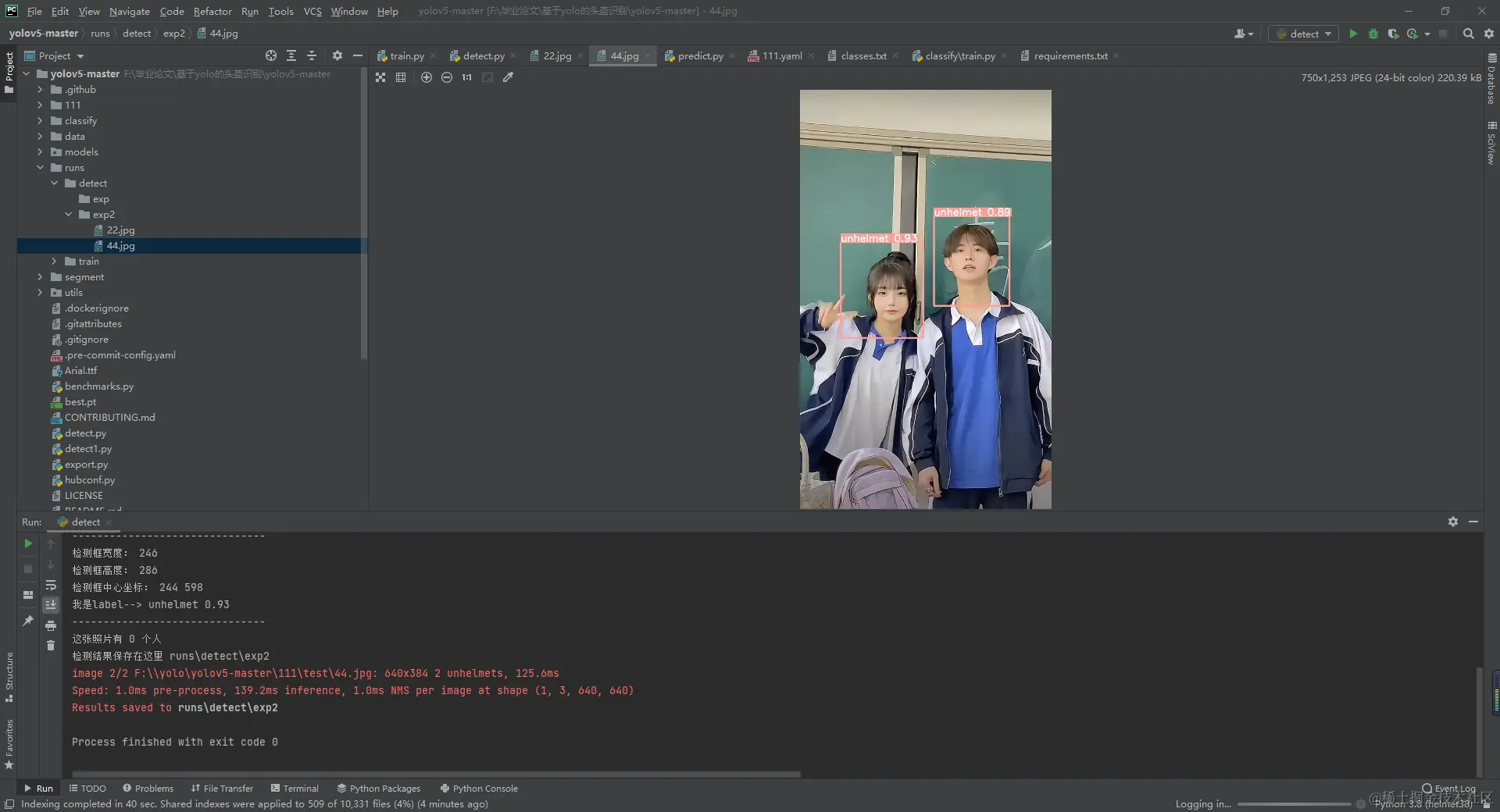Collapse the exp2 folder

pyautogui.click(x=69, y=214)
